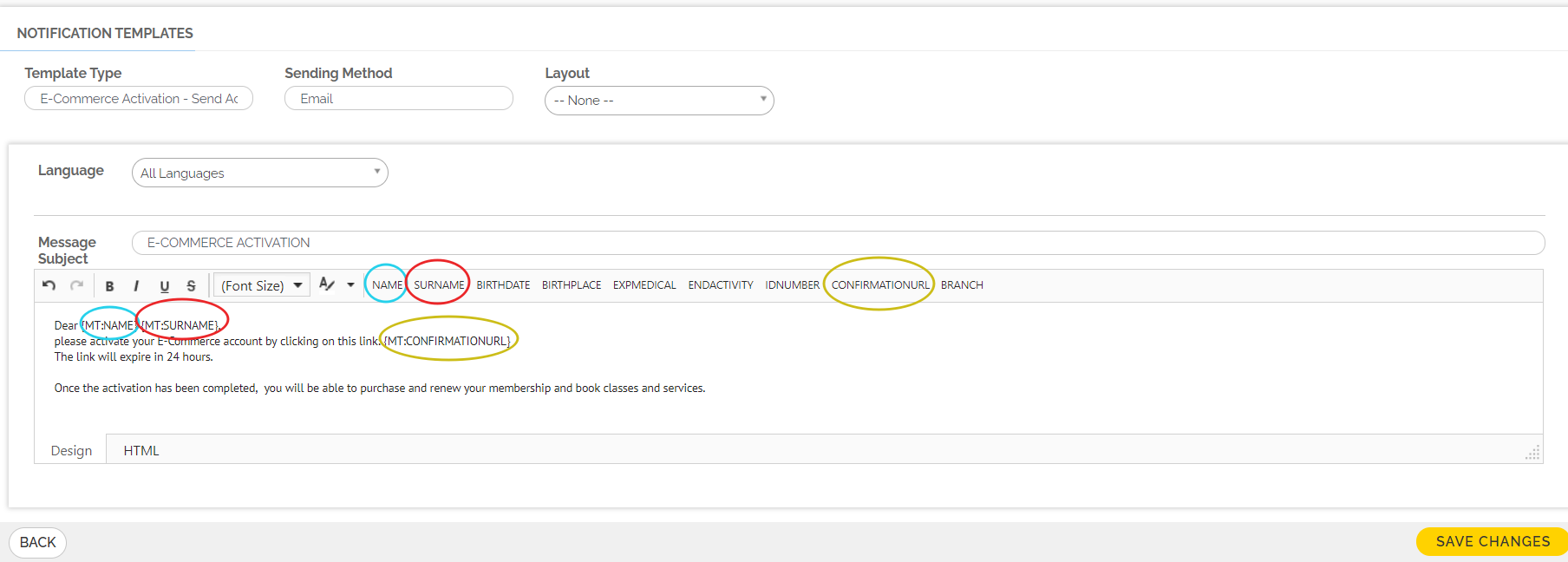The image size is (1568, 562).
Task: Click the editor resize handle
Action: [x=1533, y=453]
